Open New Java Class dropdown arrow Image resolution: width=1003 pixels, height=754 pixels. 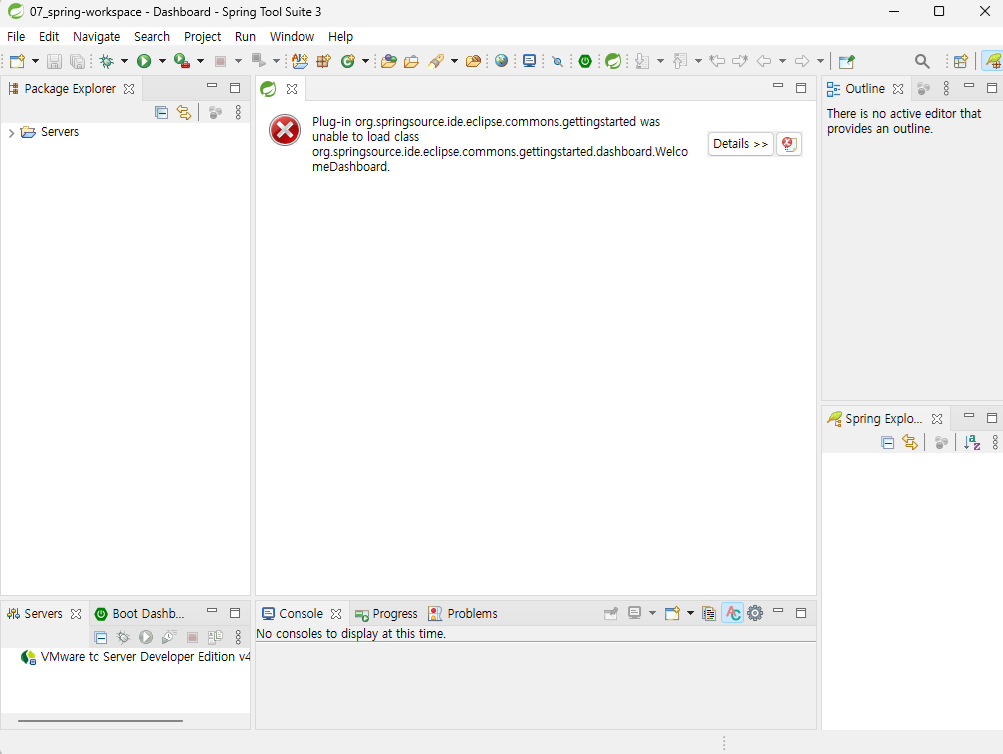365,61
